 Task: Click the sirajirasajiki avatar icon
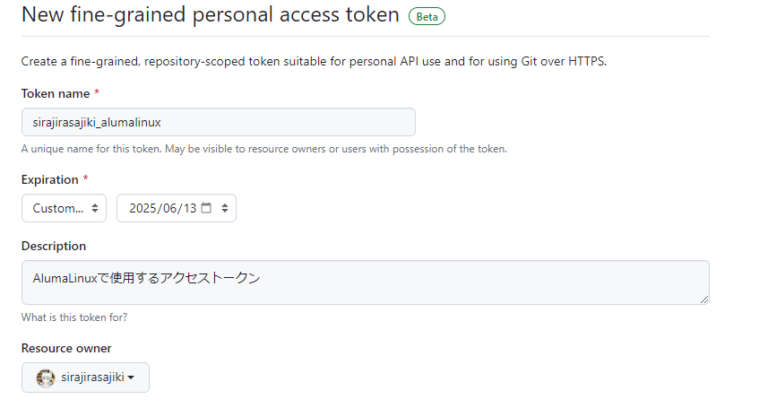click(45, 378)
